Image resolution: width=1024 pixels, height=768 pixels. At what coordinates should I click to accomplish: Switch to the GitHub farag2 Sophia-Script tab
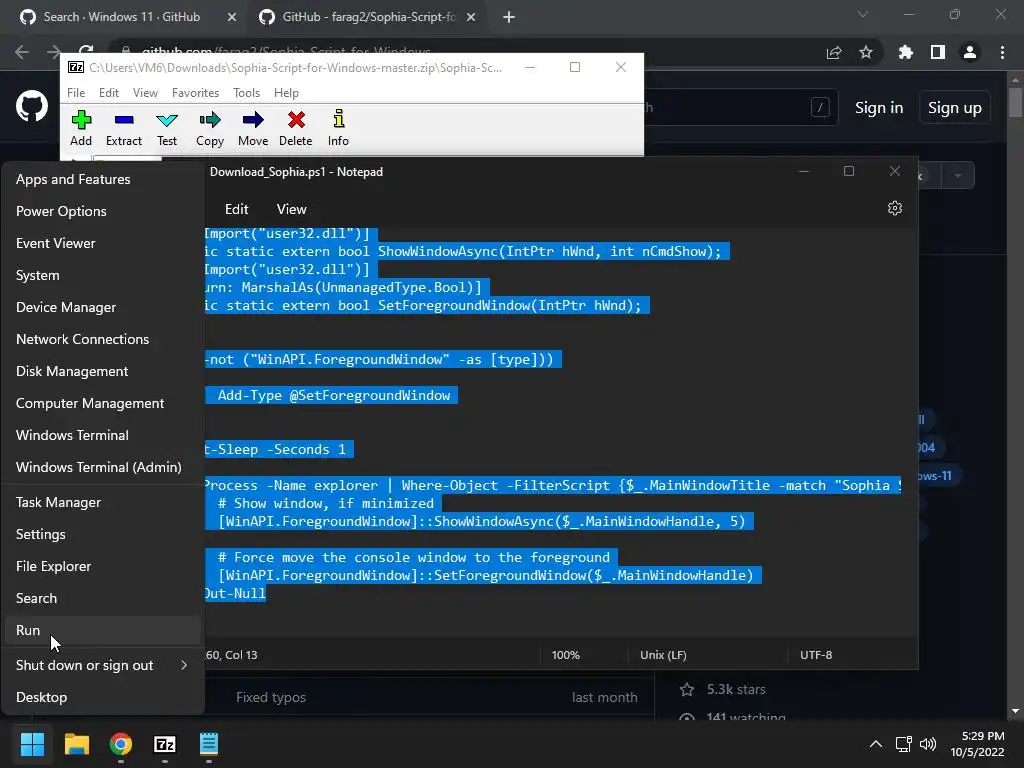tap(368, 17)
